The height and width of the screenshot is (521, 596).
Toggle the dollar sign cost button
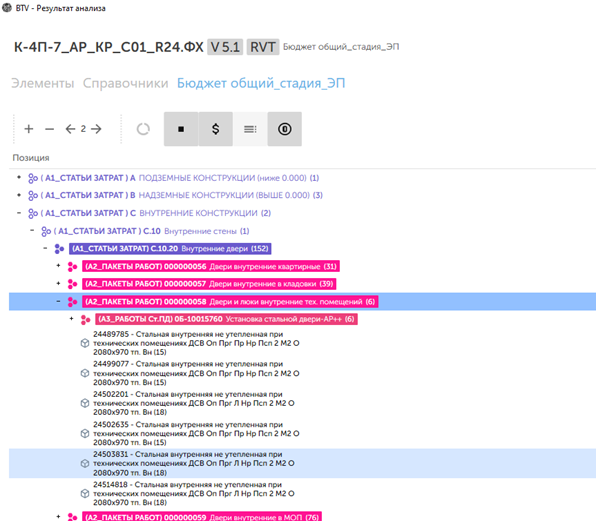[x=216, y=129]
